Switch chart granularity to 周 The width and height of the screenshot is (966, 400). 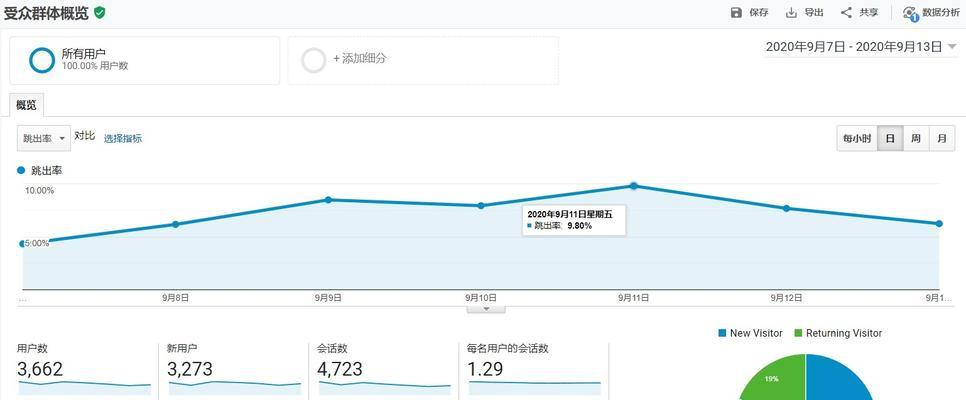pos(916,138)
